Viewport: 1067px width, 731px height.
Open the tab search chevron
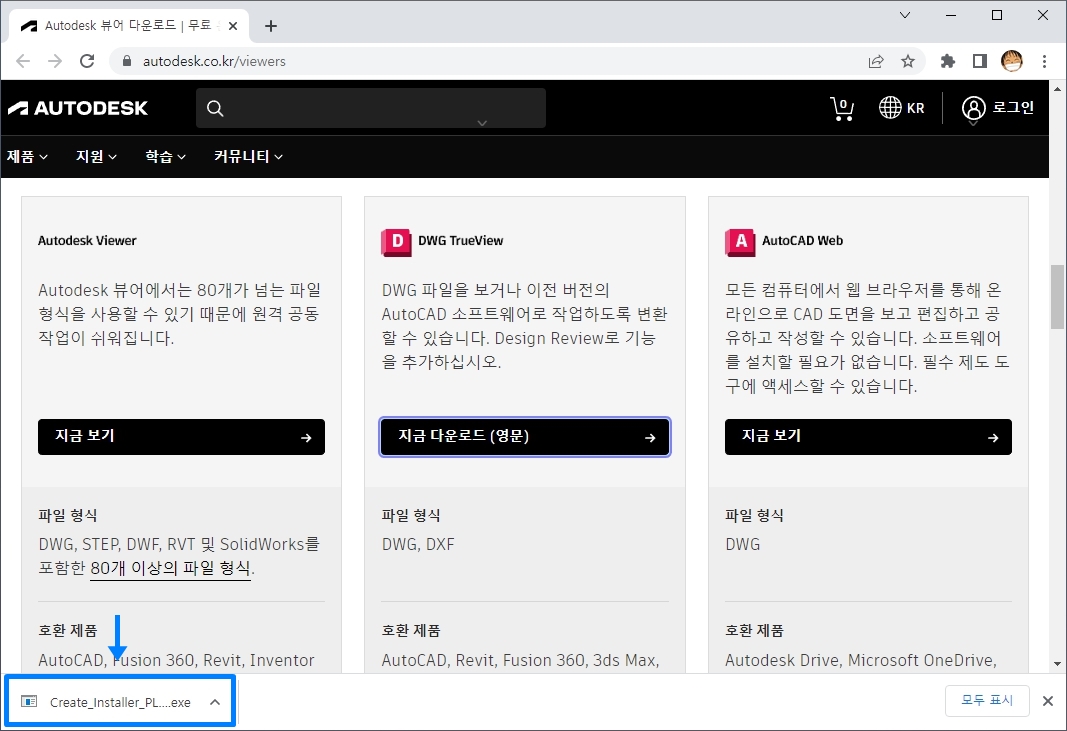905,15
